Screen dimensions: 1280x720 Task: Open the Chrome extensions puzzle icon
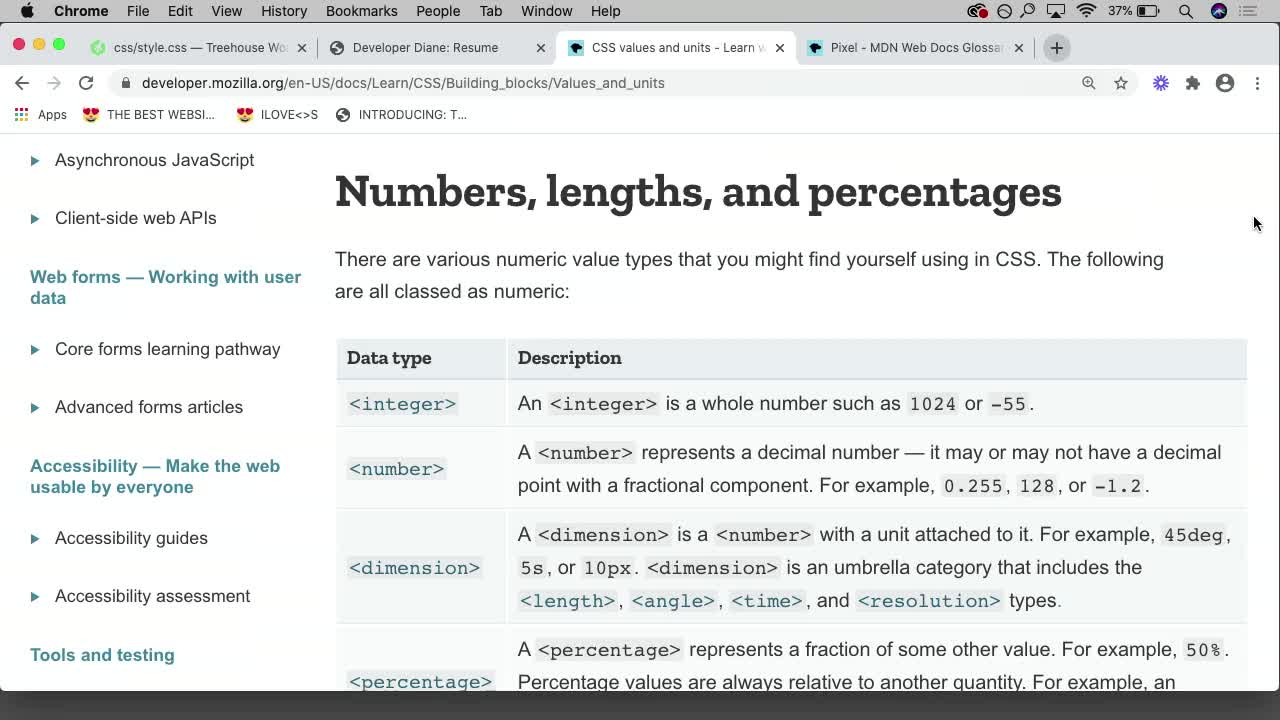[1193, 83]
